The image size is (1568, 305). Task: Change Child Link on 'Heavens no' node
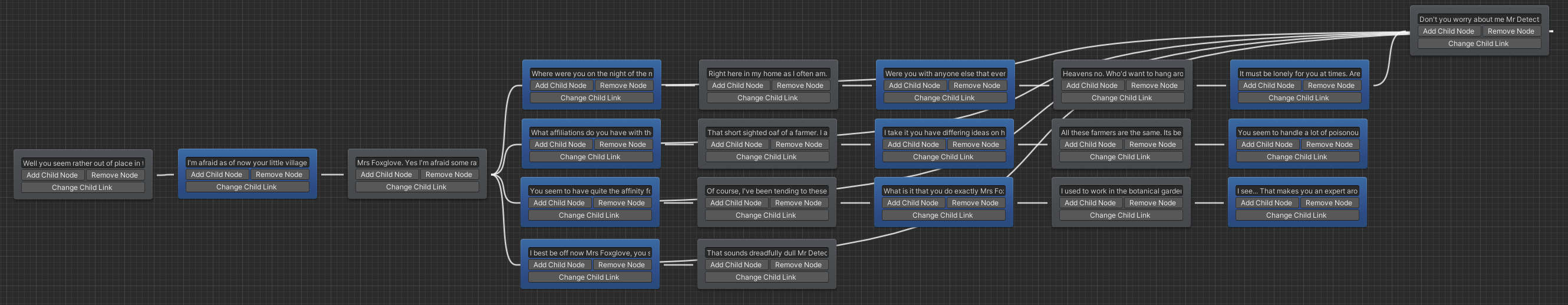pyautogui.click(x=1121, y=98)
